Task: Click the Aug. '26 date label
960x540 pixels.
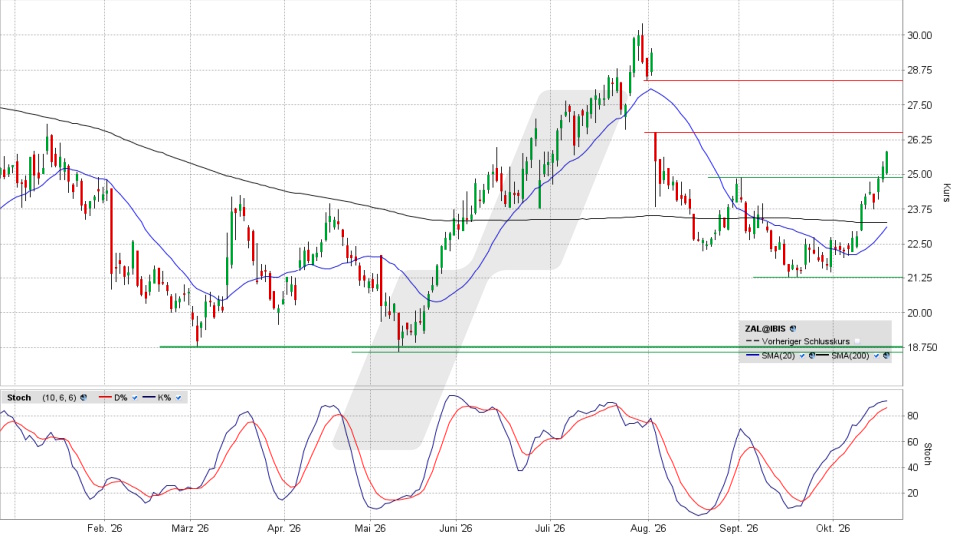Action: tap(648, 528)
